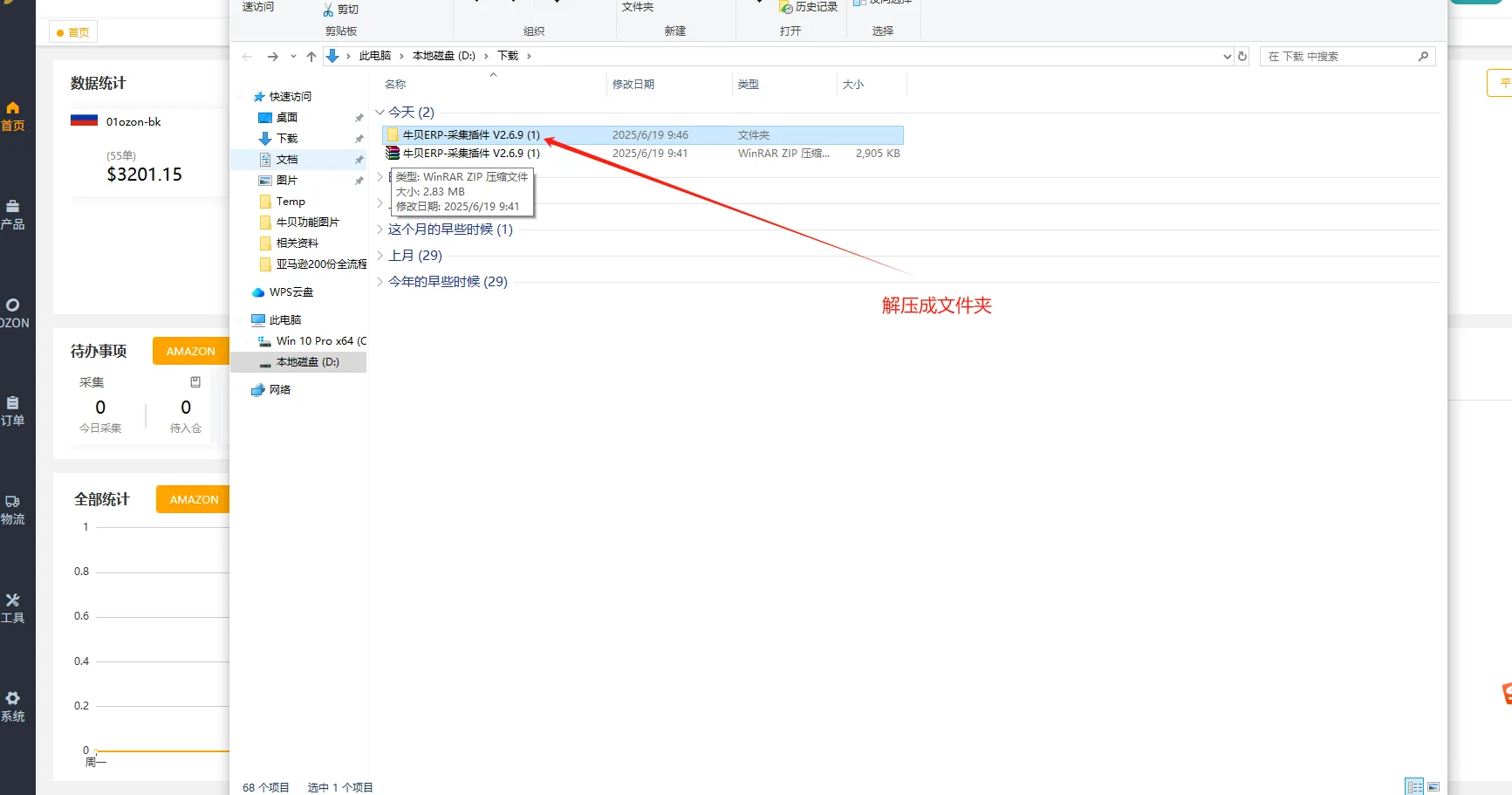This screenshot has height=795, width=1512.
Task: Go up one folder level with the up arrow
Action: (311, 57)
